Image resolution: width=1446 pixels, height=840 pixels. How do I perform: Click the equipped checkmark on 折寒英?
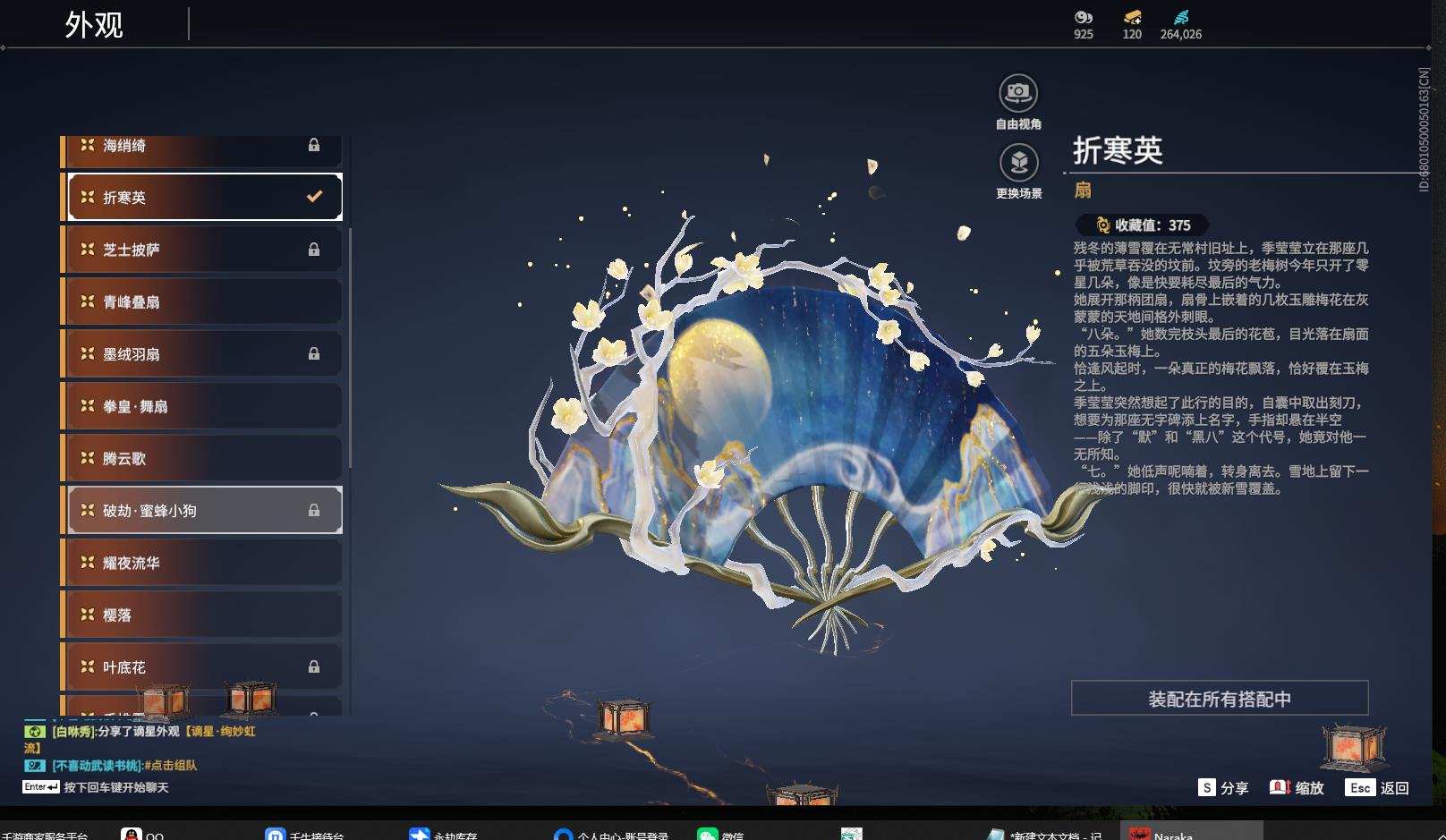pyautogui.click(x=314, y=196)
